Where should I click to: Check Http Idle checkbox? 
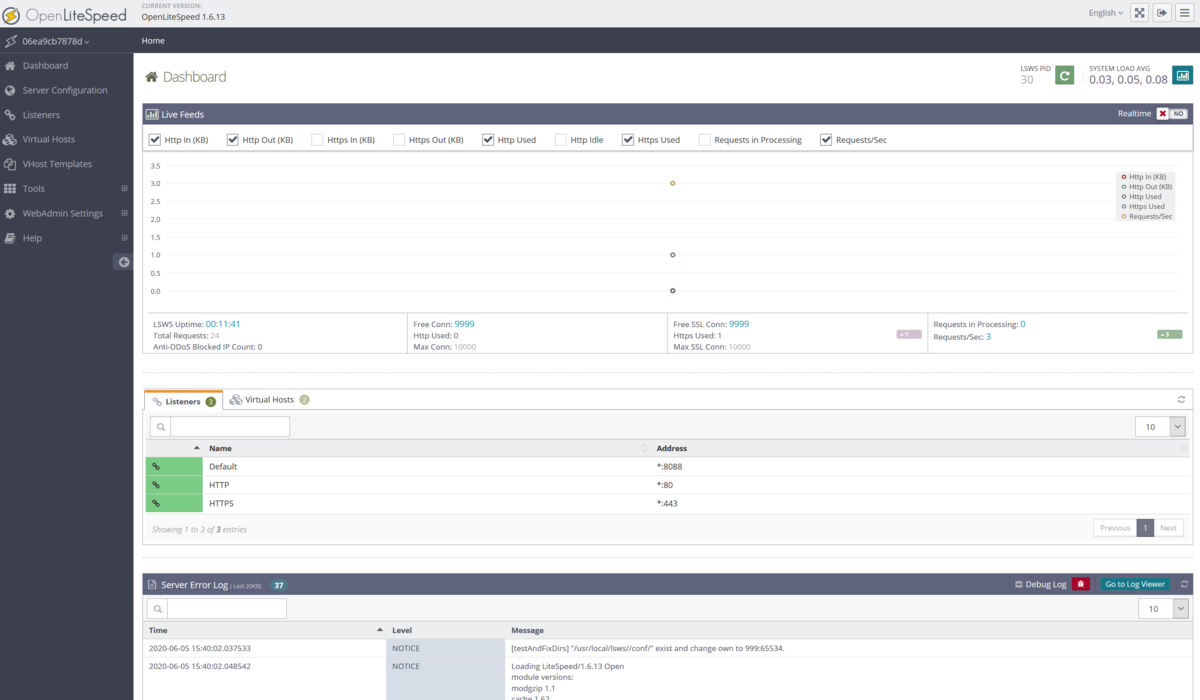561,140
